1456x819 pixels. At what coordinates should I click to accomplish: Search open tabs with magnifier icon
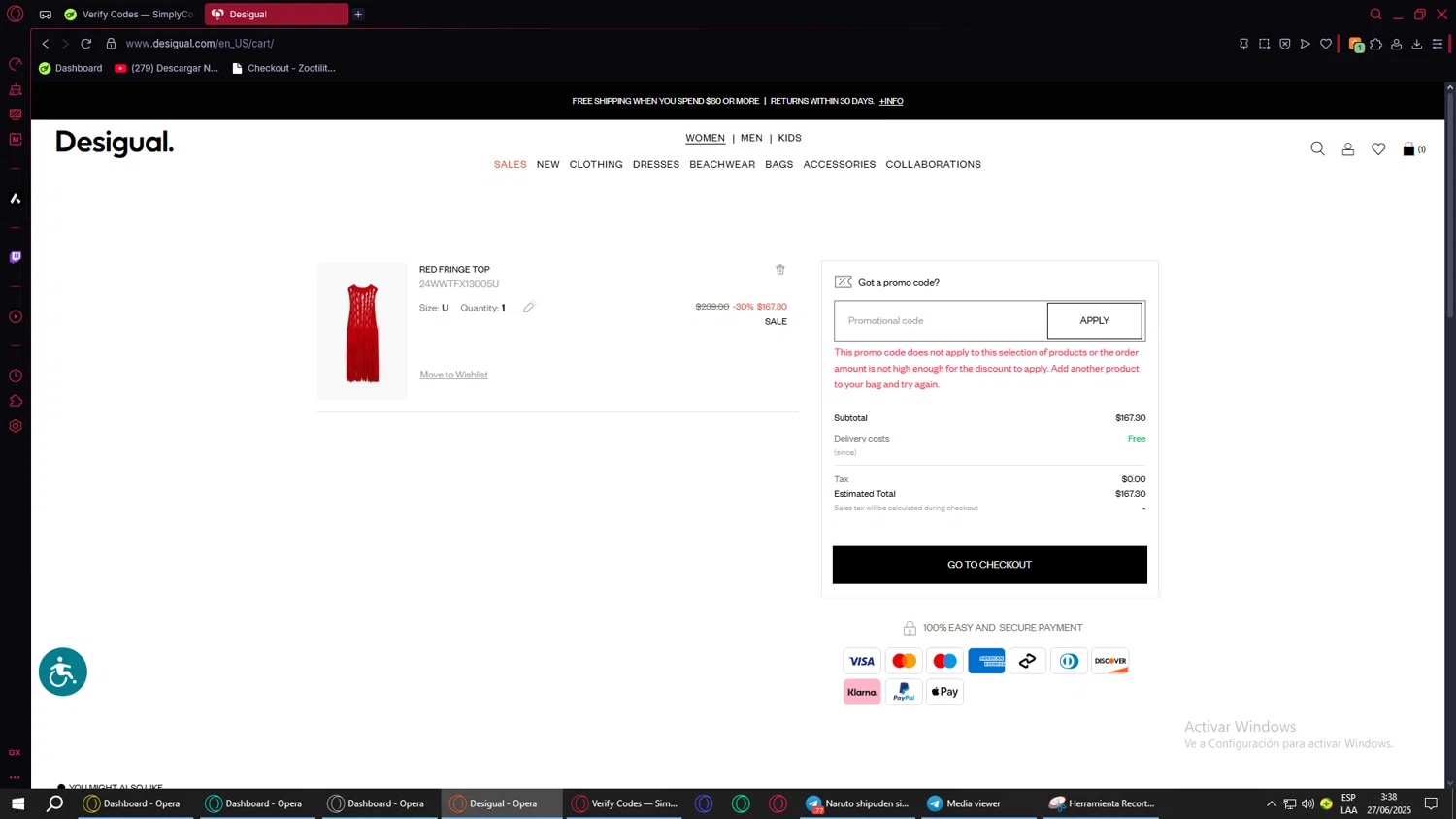tap(1375, 14)
